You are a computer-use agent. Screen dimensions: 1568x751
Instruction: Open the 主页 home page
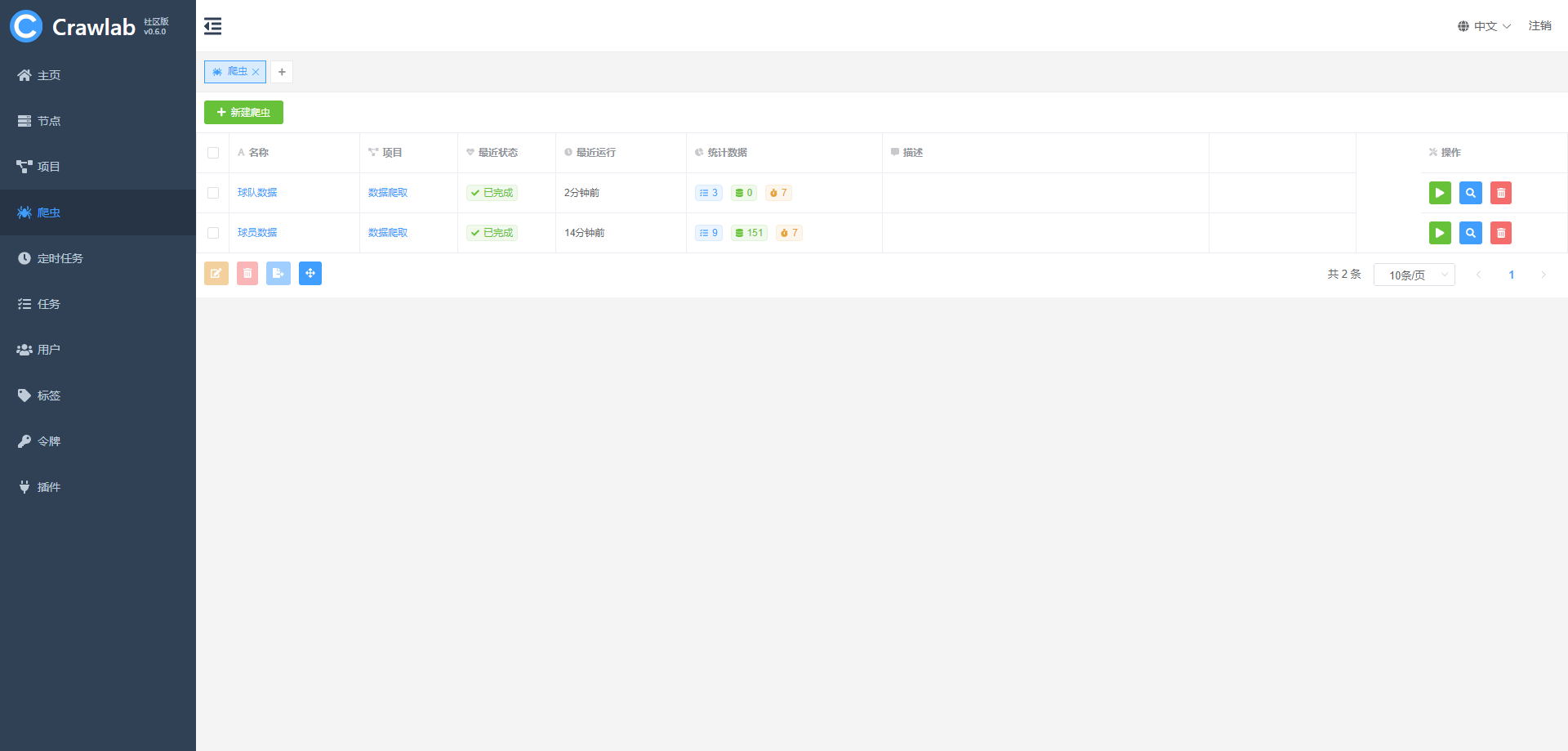(x=98, y=75)
